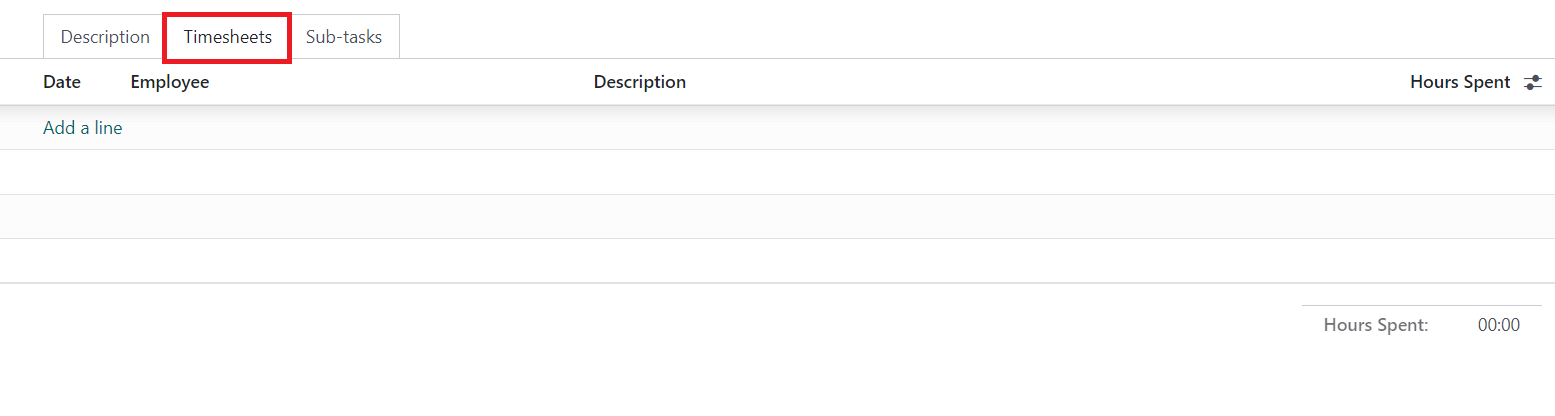Screen dimensions: 1555x416
Task: Sort timesheet entries by Date column
Action: tap(62, 82)
